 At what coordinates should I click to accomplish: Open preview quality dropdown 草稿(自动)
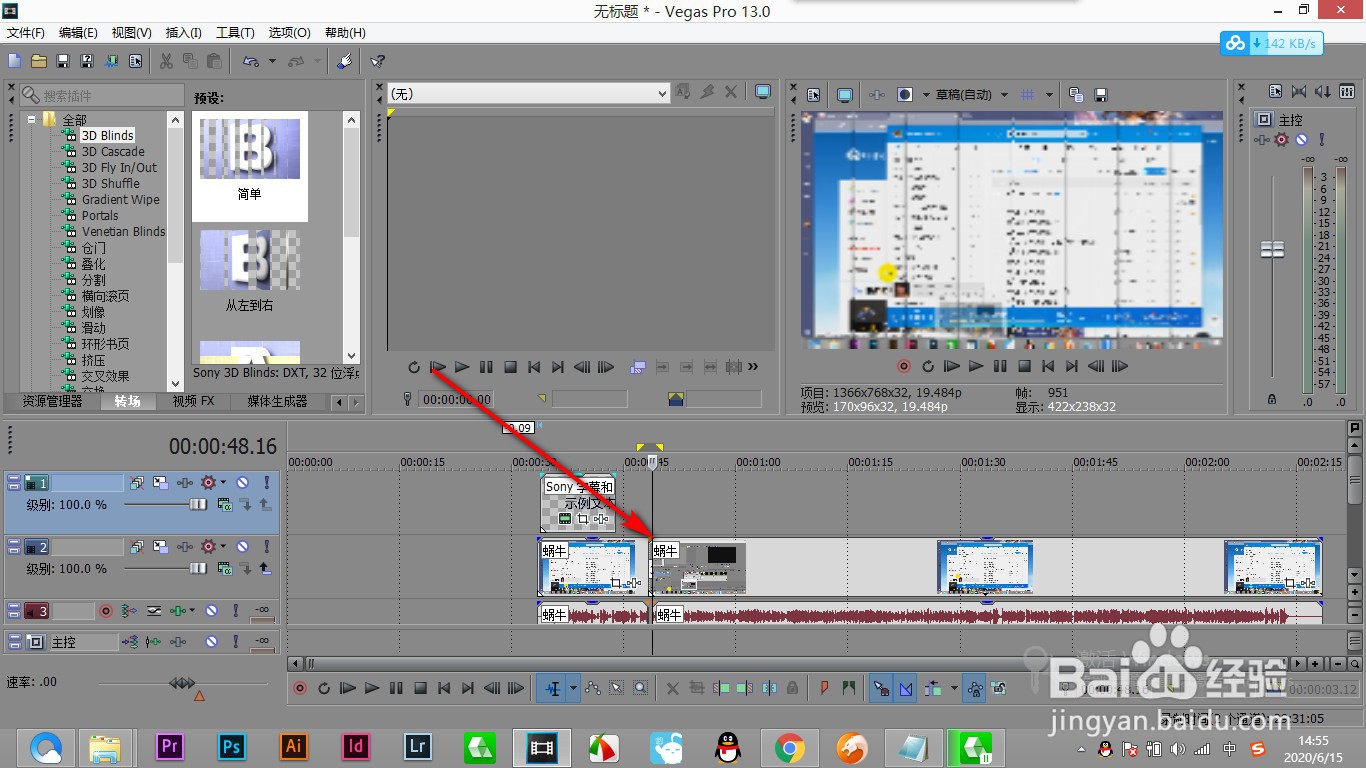[971, 95]
